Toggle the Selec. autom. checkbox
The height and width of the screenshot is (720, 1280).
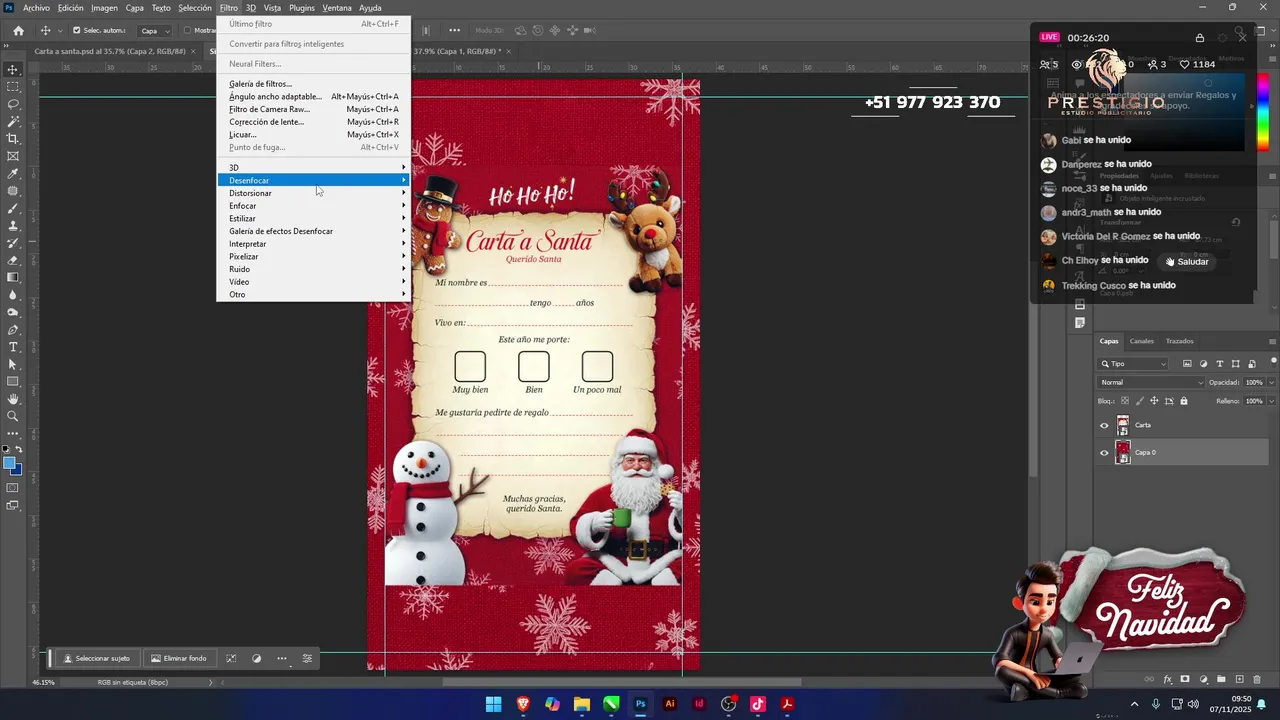tap(75, 31)
